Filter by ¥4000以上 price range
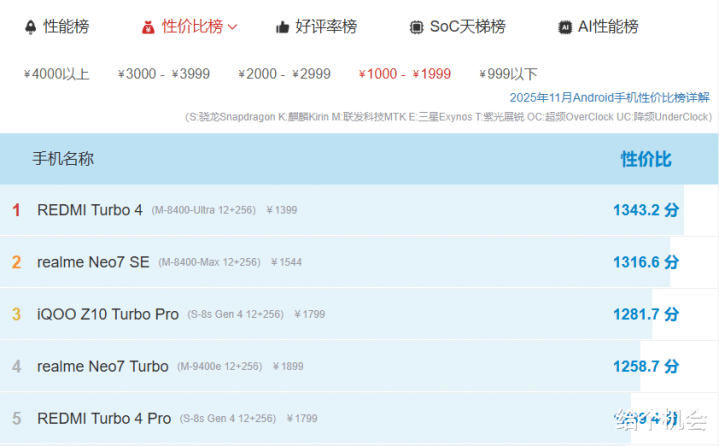The width and height of the screenshot is (719, 446). (56, 74)
